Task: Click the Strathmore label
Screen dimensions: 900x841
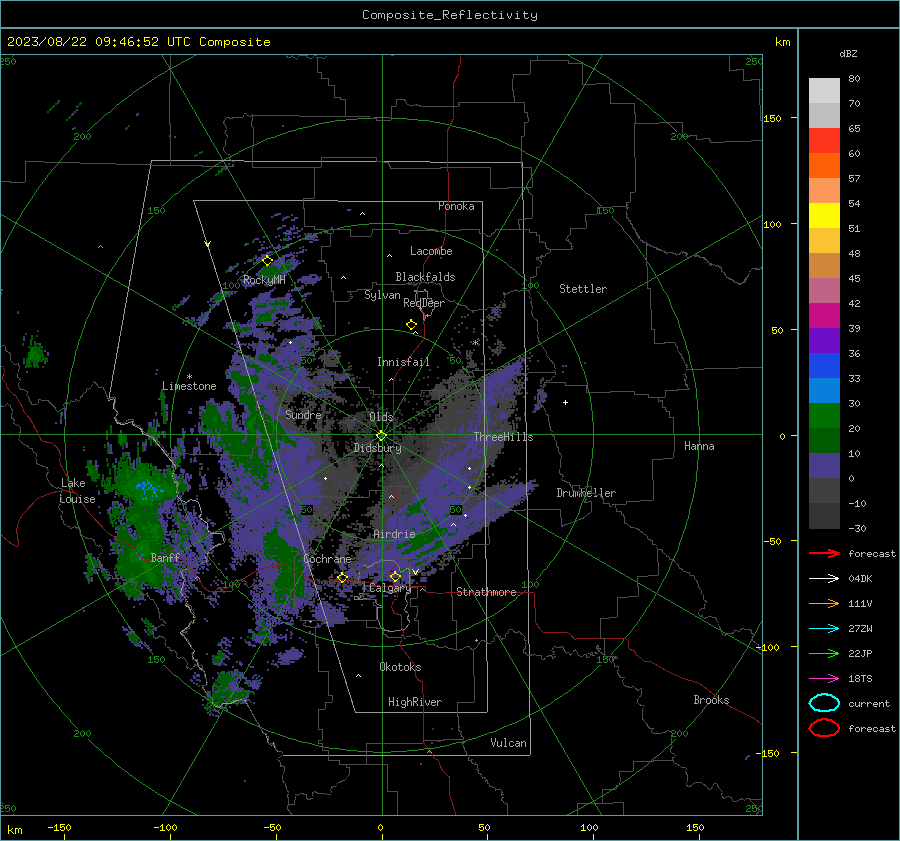Action: click(486, 592)
